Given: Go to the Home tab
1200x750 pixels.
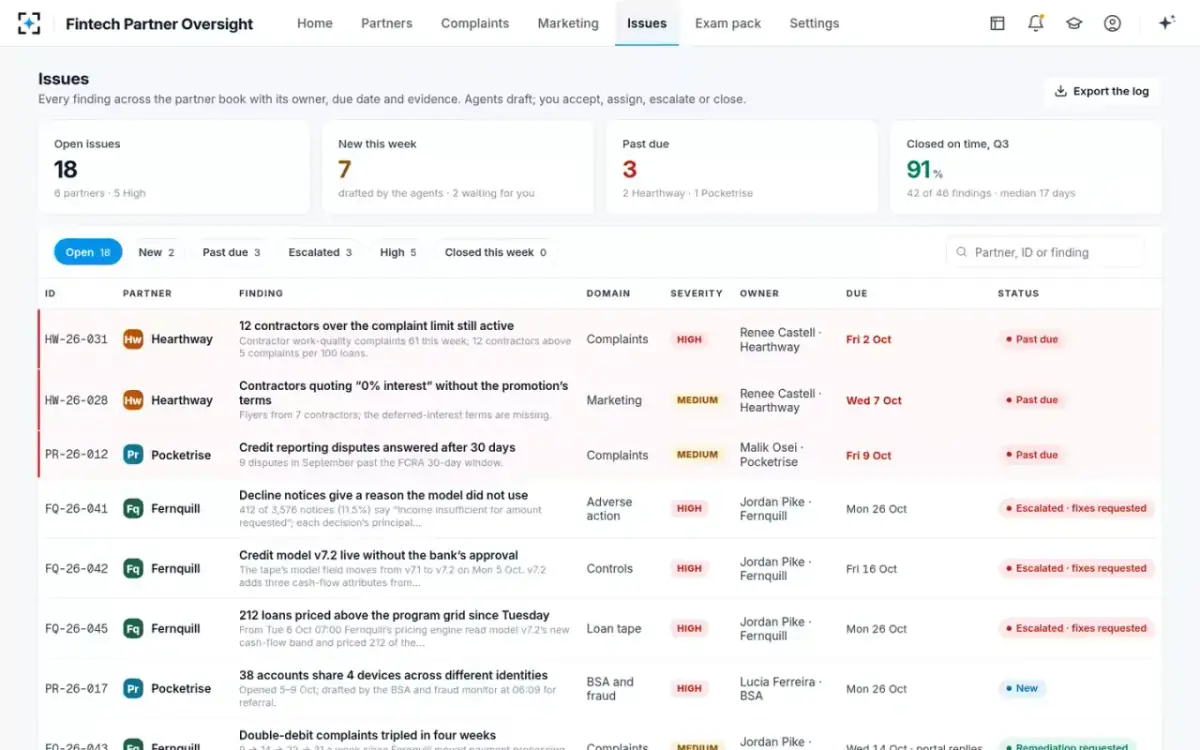Looking at the screenshot, I should (315, 23).
